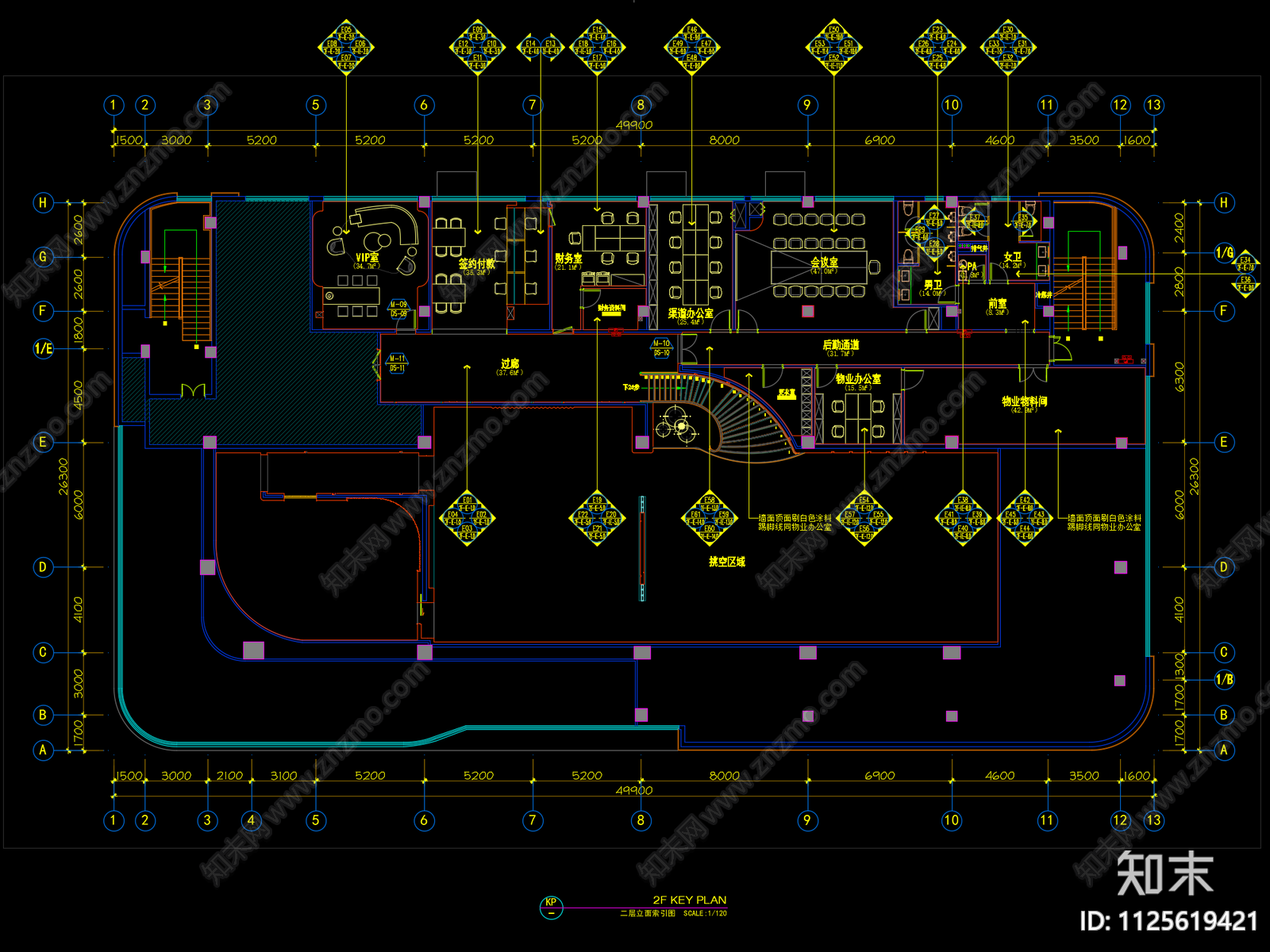Click the PA room label
Viewport: 1270px width, 952px height.
click(x=972, y=267)
